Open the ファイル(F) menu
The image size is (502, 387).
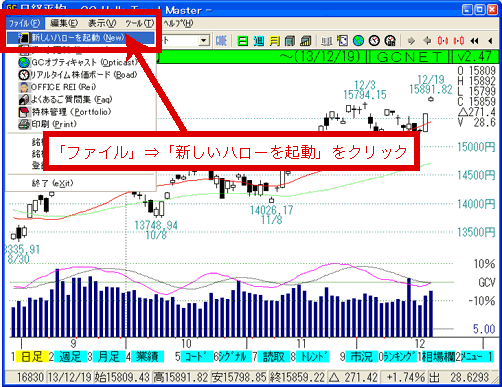tap(24, 23)
